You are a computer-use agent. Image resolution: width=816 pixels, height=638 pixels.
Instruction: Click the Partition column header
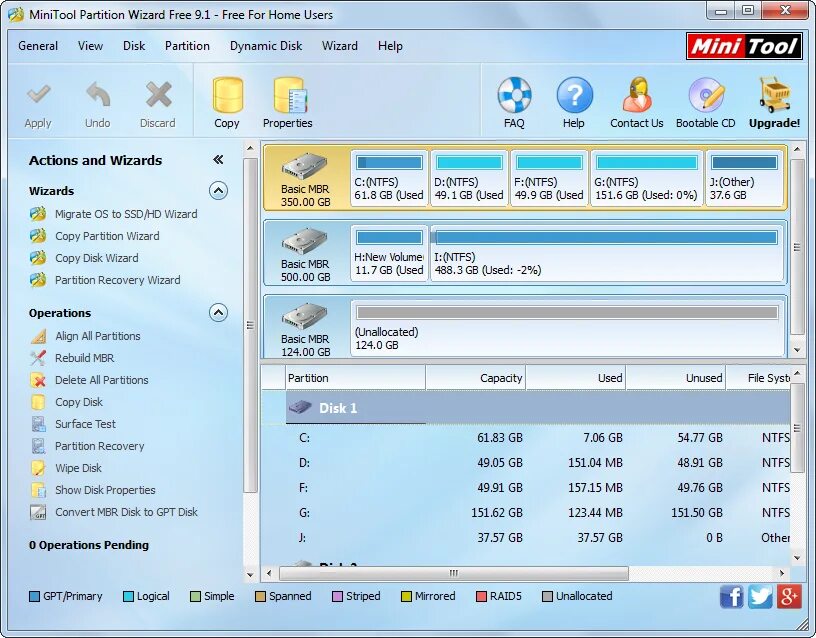click(355, 378)
